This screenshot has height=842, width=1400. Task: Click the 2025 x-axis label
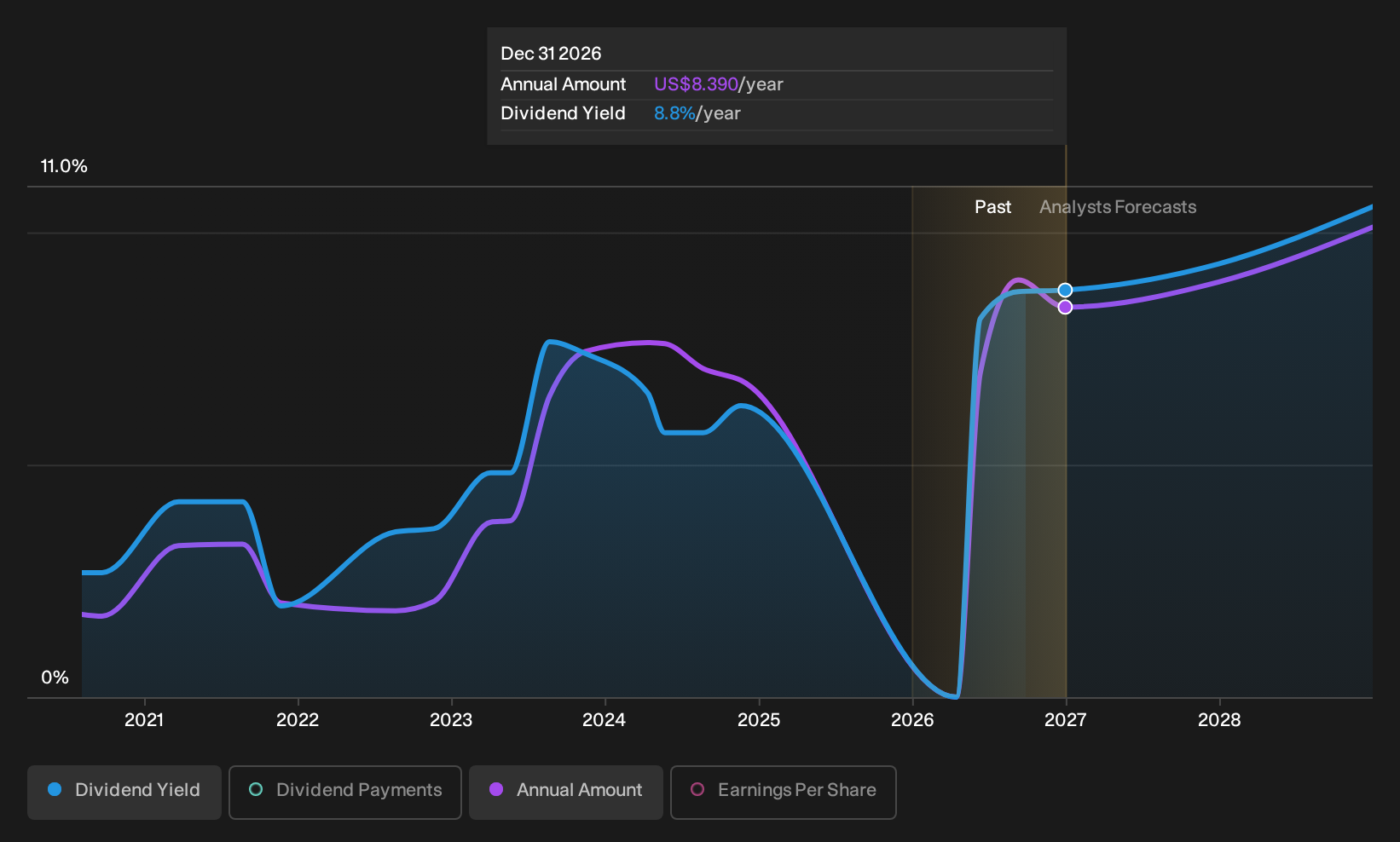[759, 720]
